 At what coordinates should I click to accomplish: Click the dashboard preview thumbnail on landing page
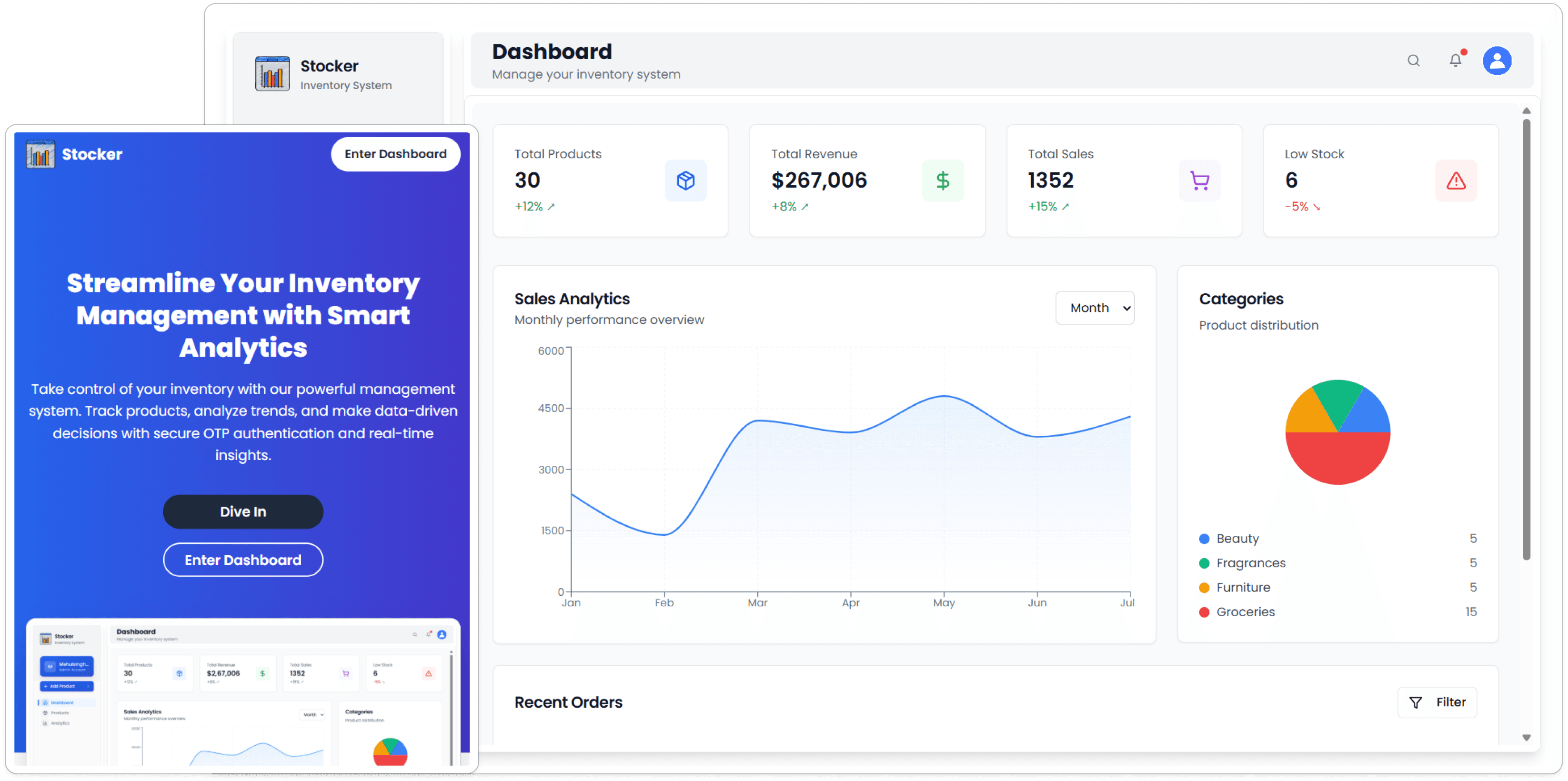[243, 692]
